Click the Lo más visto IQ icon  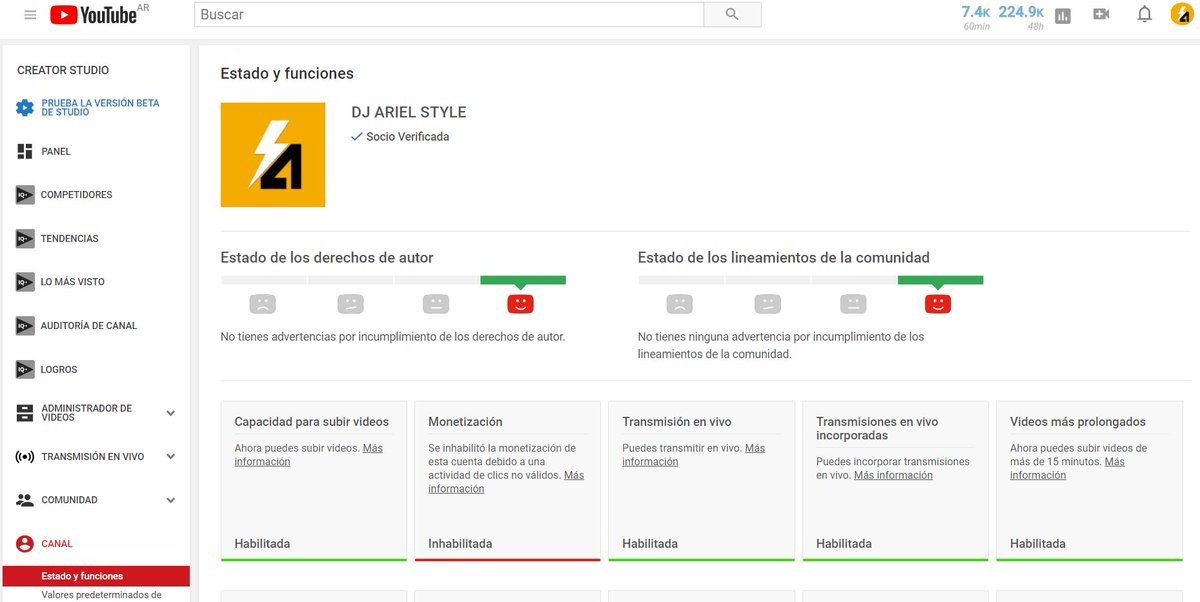[x=25, y=282]
